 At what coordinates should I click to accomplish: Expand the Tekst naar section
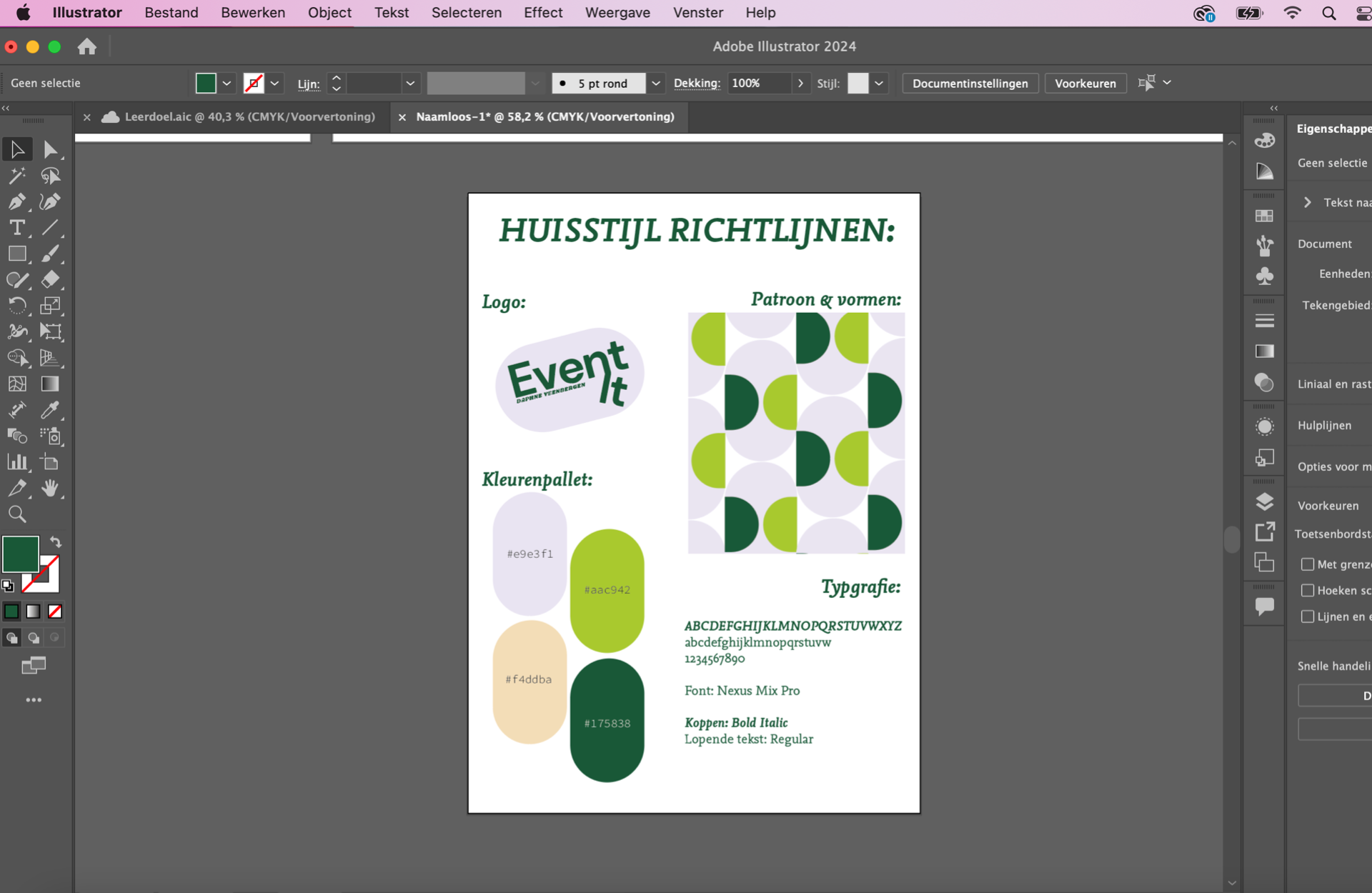1308,203
